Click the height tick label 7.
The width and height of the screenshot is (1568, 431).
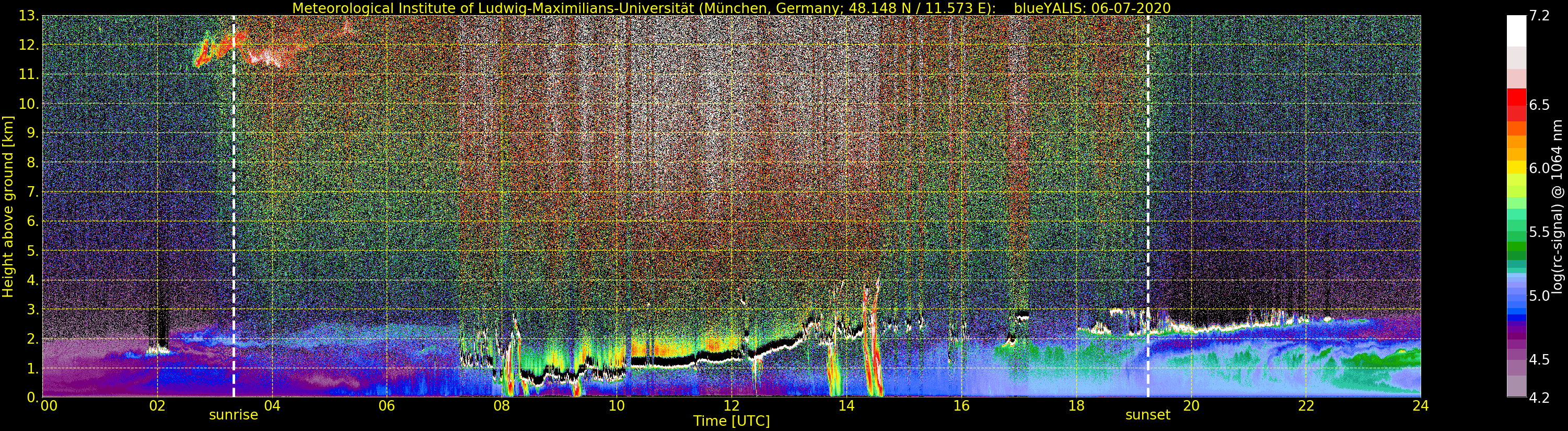pos(33,192)
